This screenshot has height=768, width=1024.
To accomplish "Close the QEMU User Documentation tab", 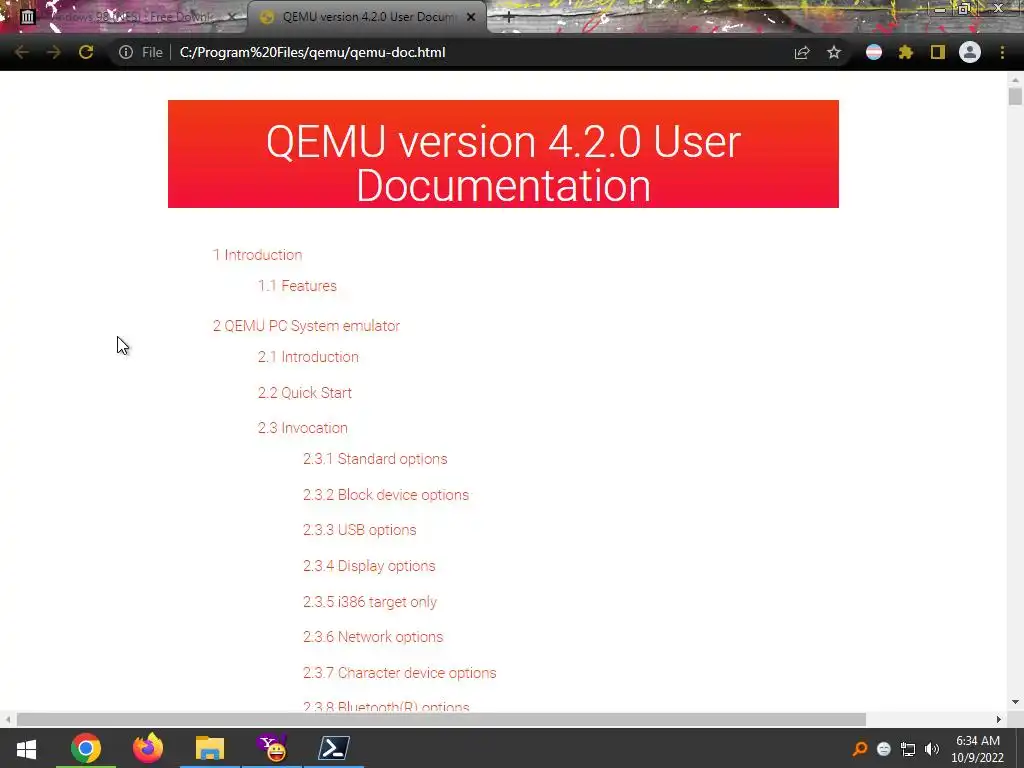I will click(471, 17).
